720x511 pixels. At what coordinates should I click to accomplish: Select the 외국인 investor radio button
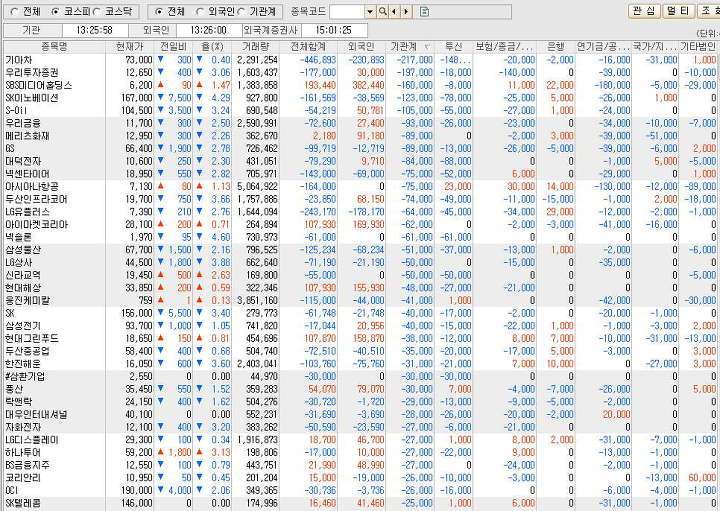click(x=200, y=11)
